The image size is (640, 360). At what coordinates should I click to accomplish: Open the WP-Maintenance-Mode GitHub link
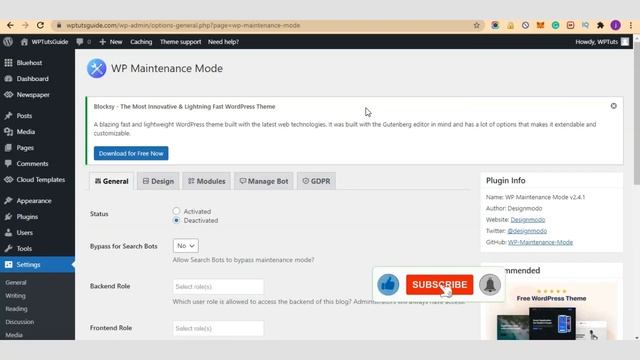pos(540,242)
